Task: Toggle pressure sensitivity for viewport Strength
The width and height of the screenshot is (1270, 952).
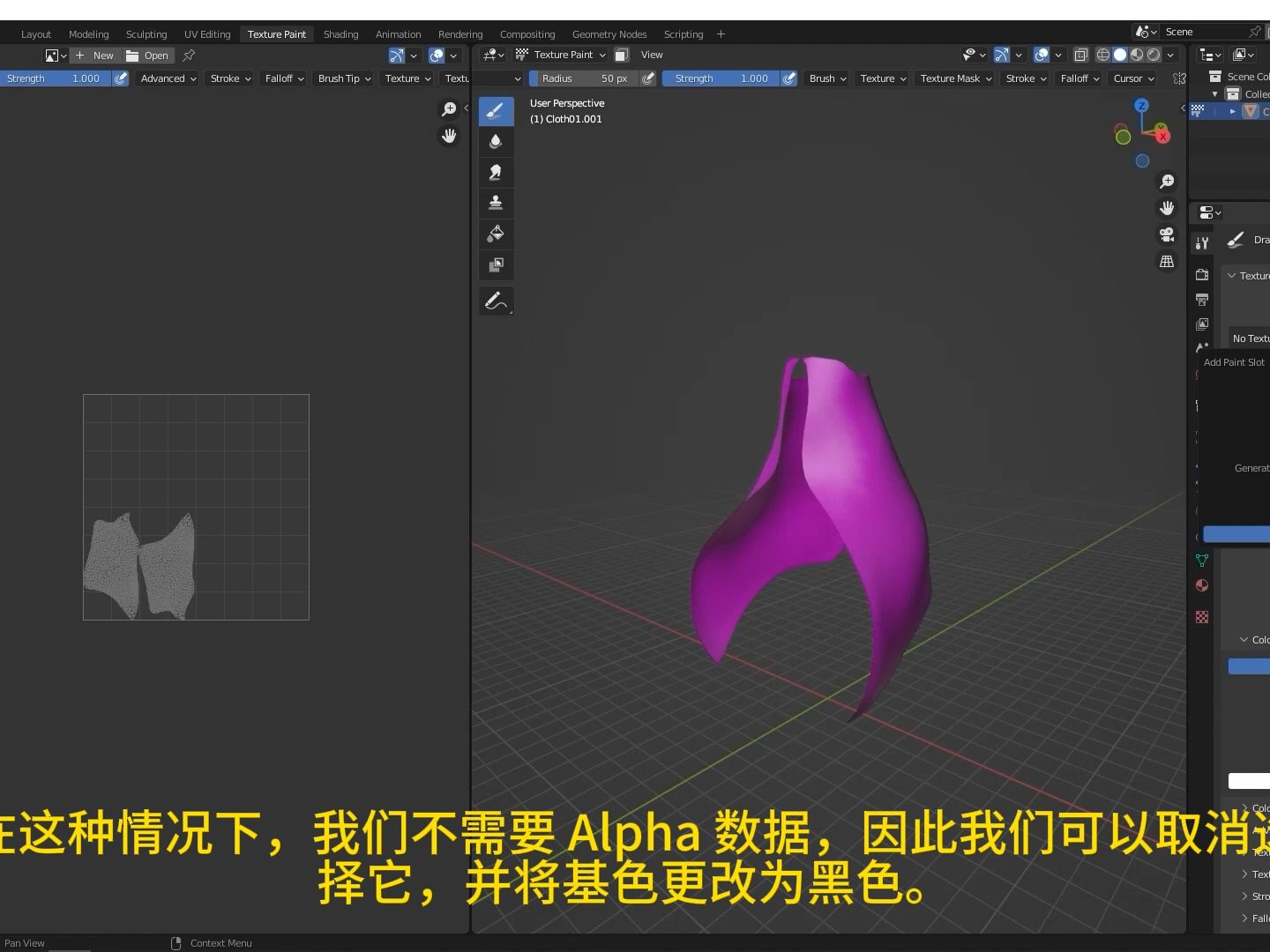Action: pos(789,78)
